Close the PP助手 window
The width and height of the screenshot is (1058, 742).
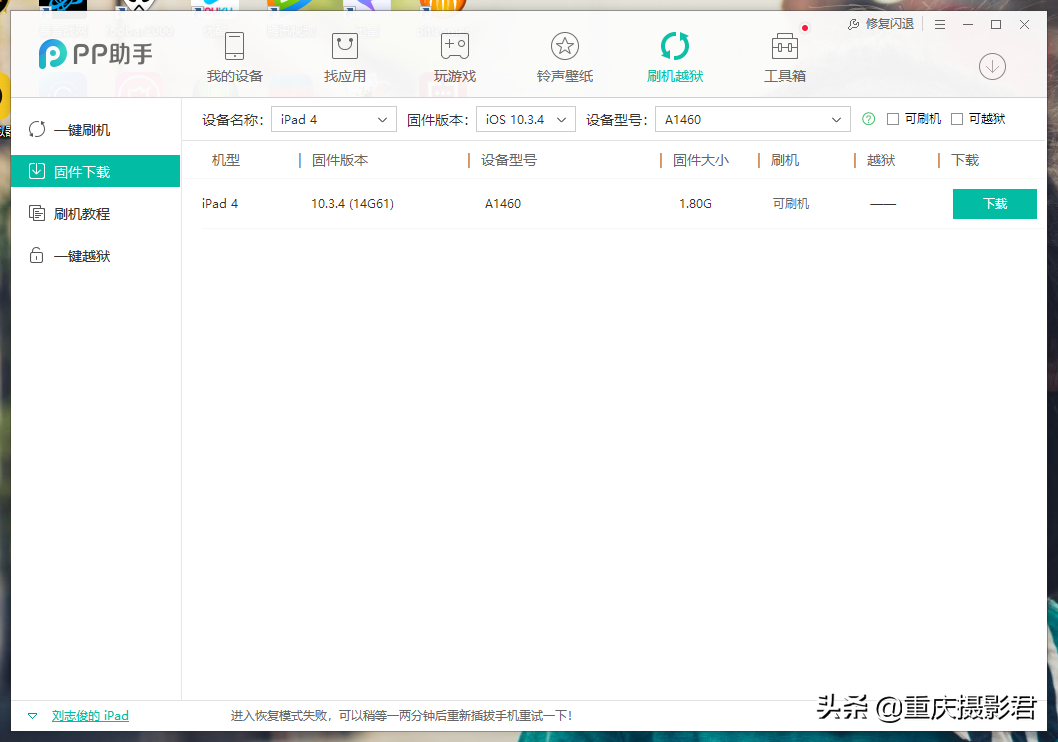click(1024, 24)
